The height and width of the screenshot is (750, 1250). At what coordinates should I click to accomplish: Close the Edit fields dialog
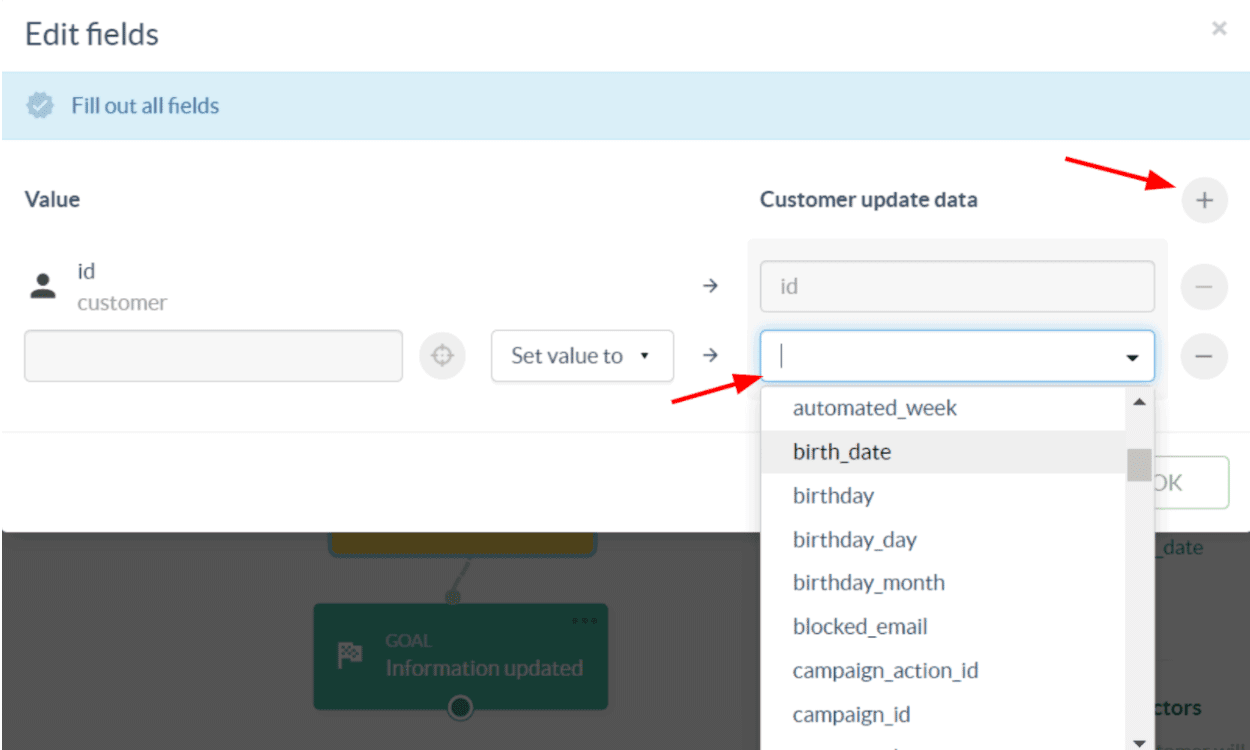coord(1219,29)
